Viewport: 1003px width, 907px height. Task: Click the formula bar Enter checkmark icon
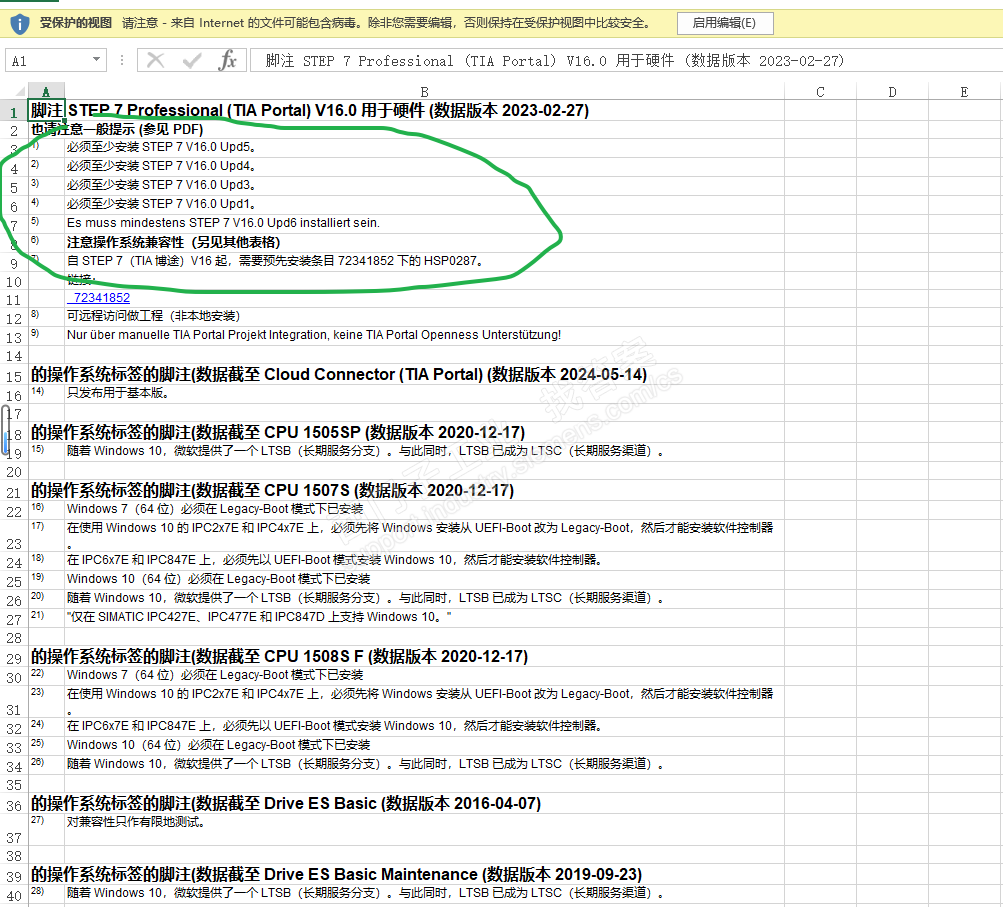tap(192, 61)
